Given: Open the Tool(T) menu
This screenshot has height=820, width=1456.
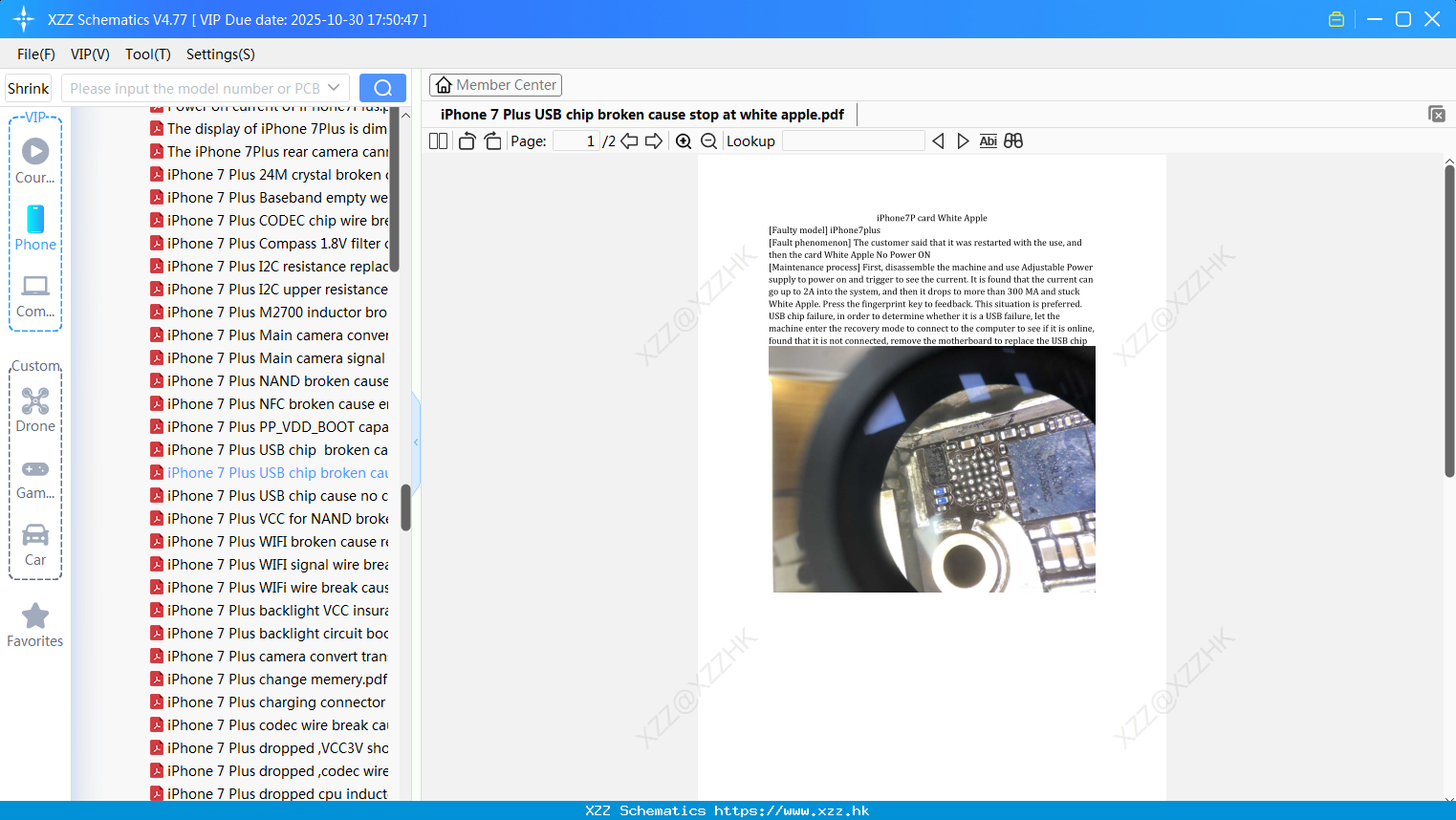Looking at the screenshot, I should tap(148, 54).
